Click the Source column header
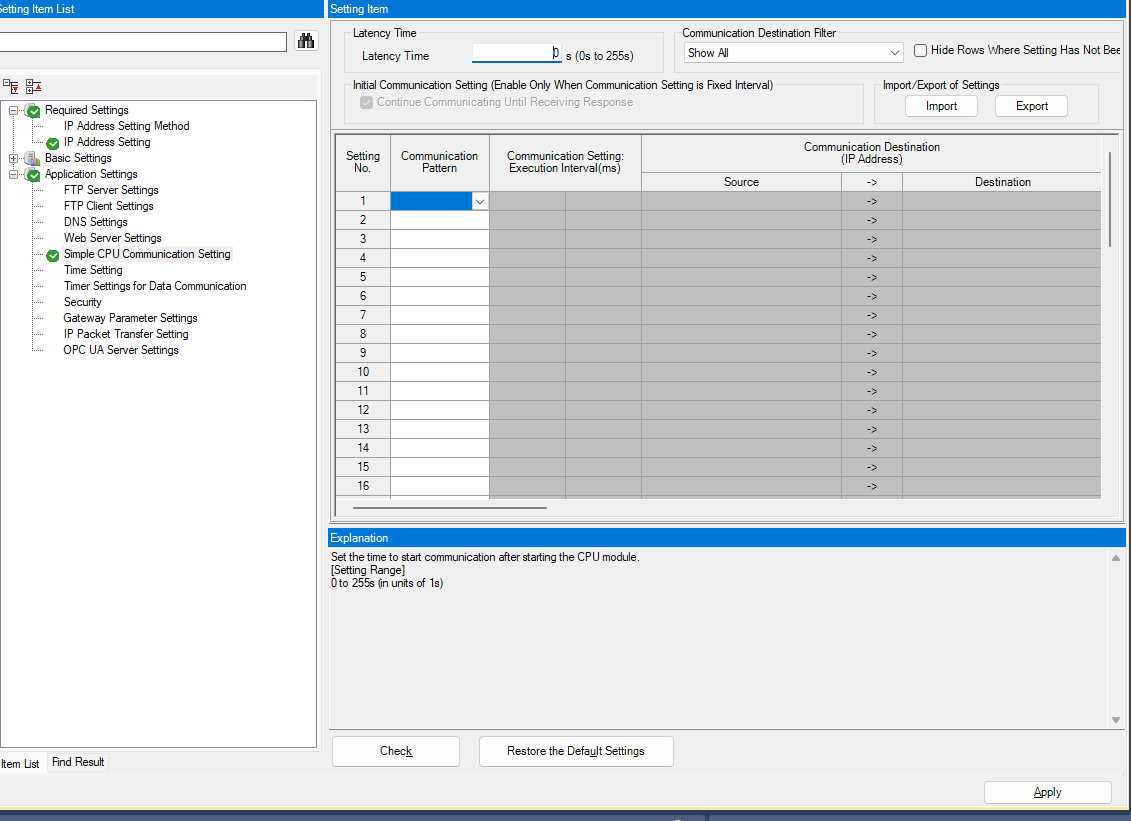Screen dimensions: 1131x821 point(741,182)
